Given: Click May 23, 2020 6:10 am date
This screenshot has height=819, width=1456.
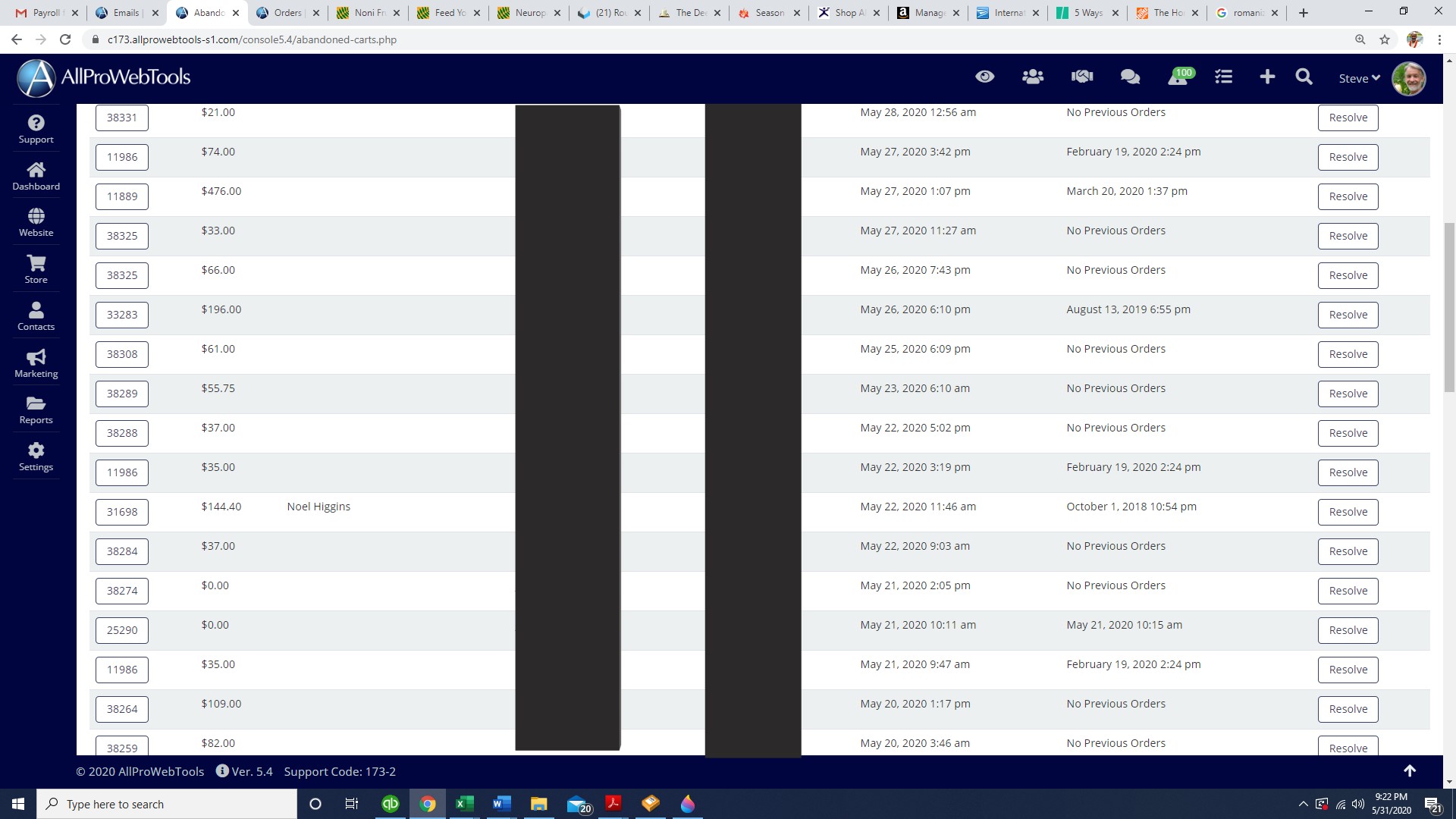Looking at the screenshot, I should tap(915, 388).
